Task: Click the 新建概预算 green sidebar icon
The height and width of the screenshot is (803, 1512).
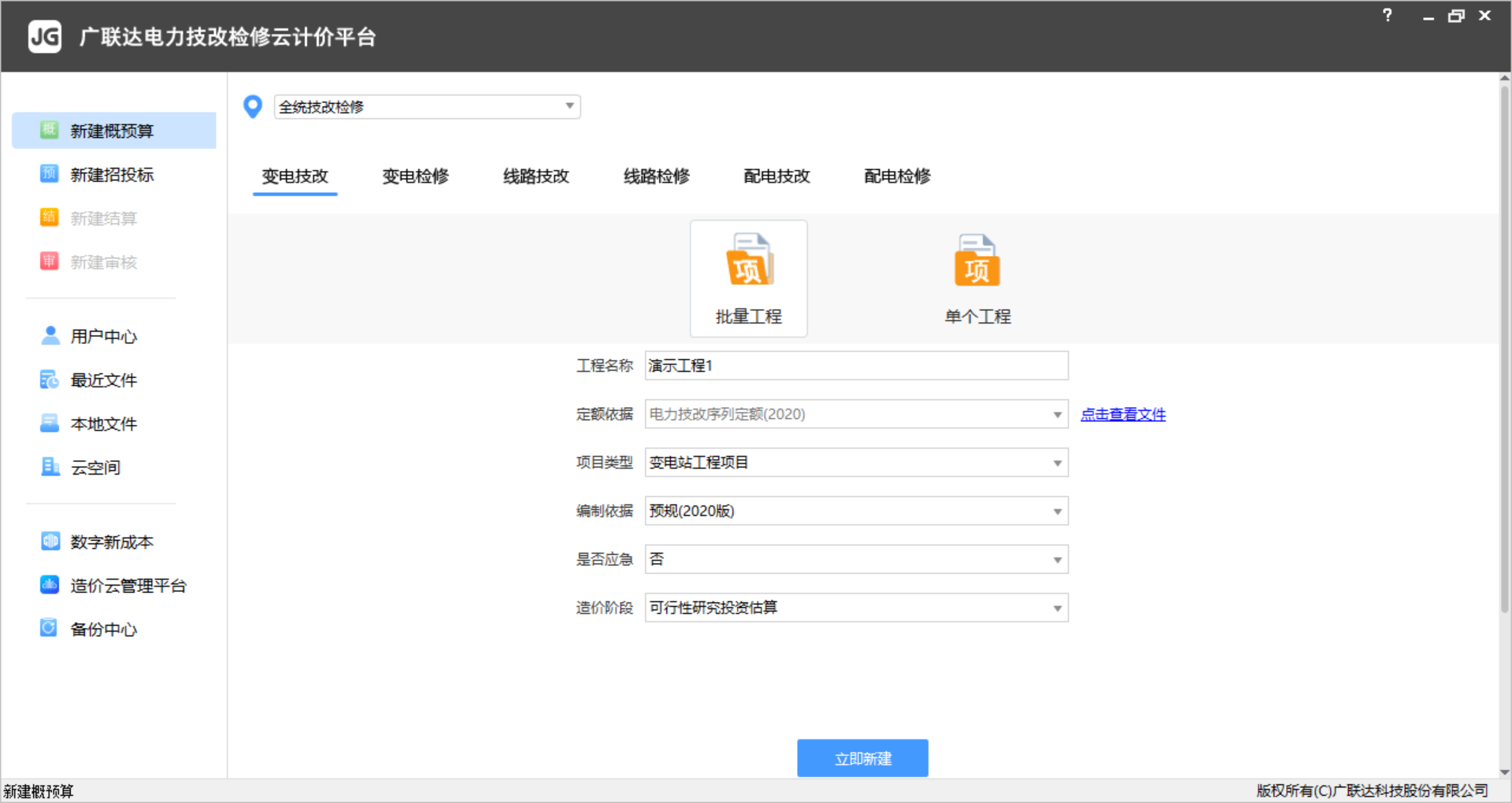Action: 50,130
